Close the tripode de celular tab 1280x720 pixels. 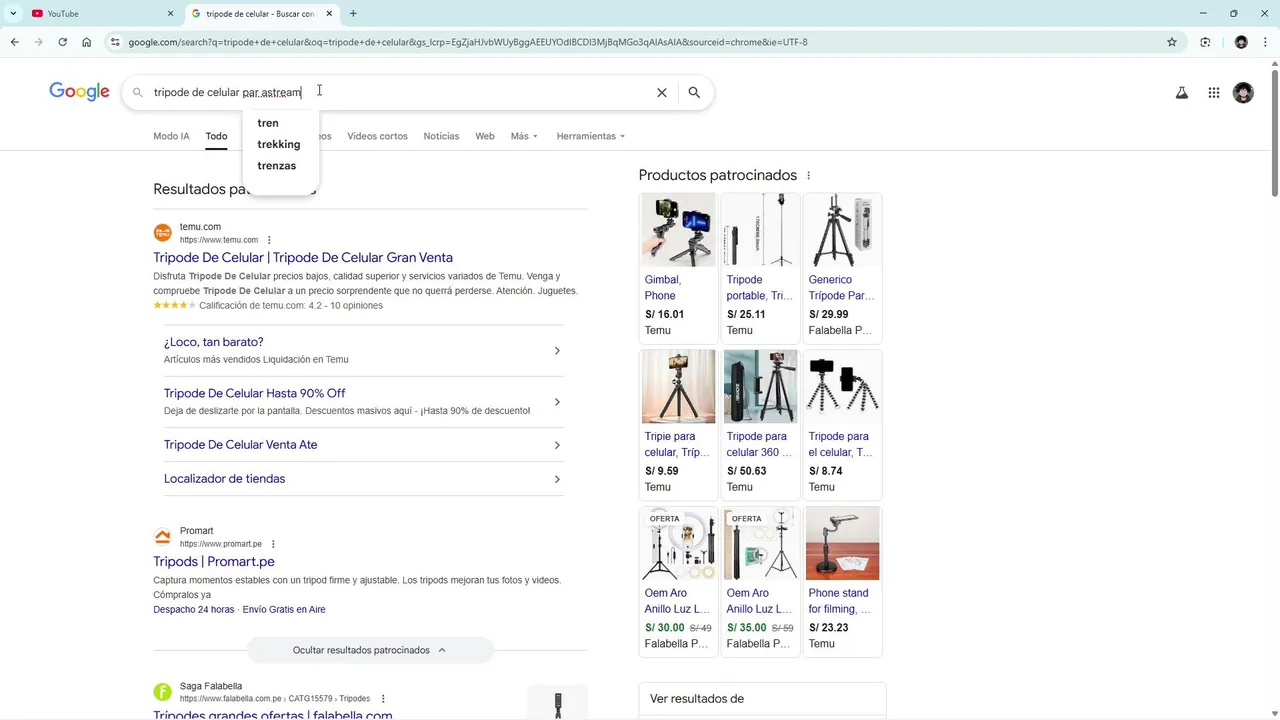pos(329,14)
